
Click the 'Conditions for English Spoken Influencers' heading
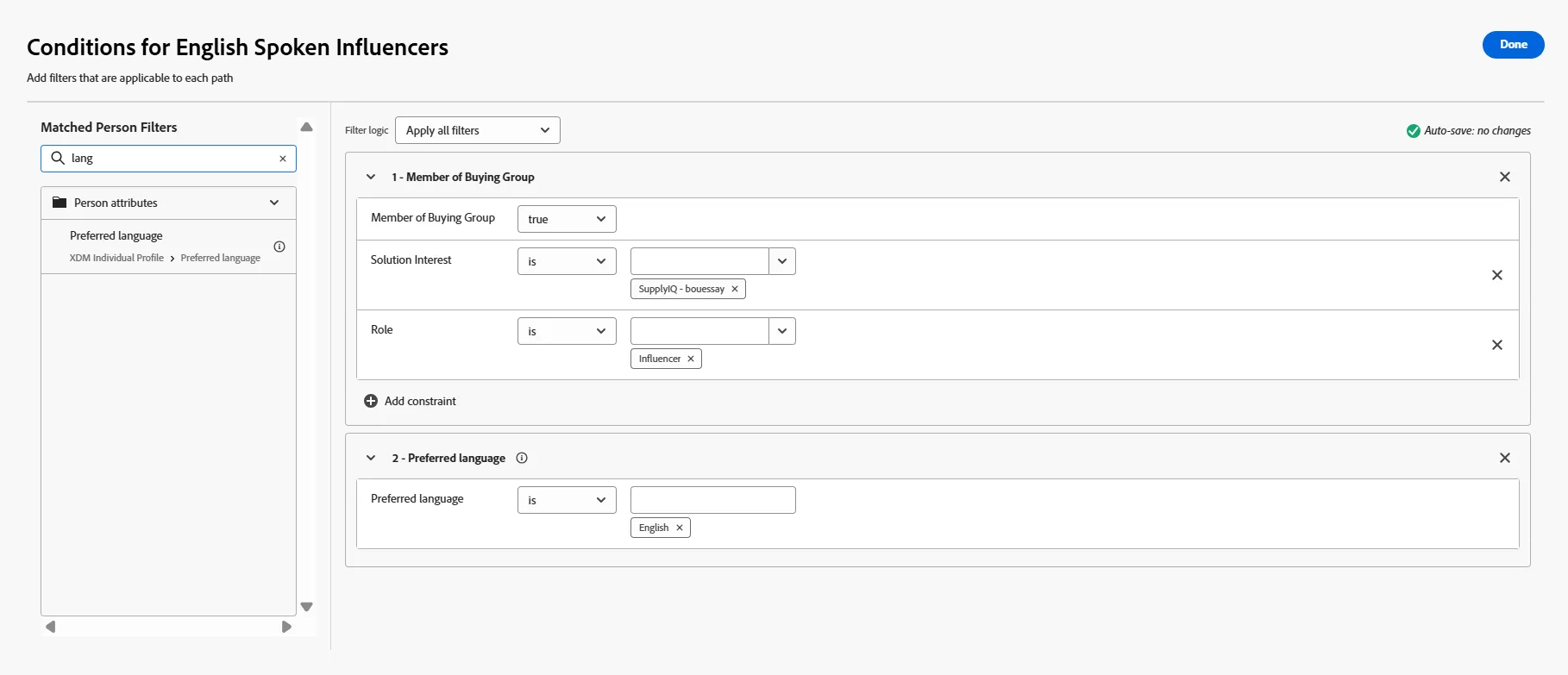[x=237, y=47]
